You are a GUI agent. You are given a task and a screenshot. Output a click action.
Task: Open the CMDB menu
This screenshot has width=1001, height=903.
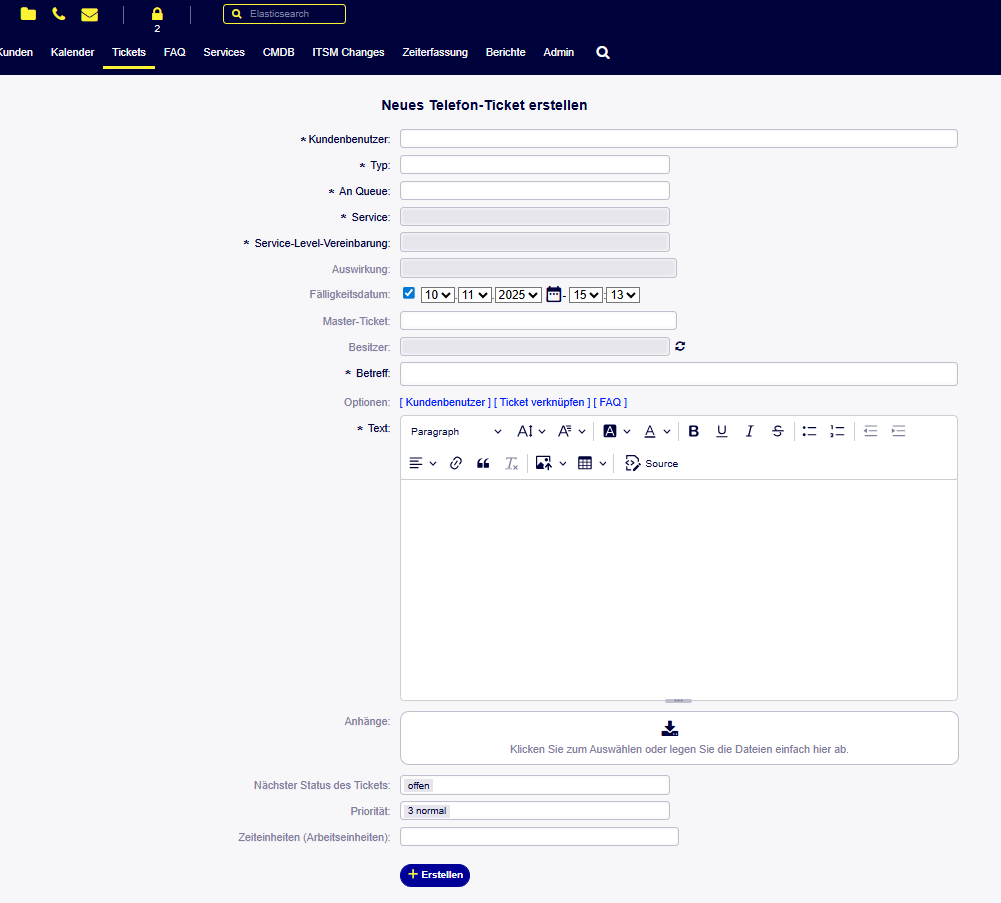pos(278,52)
